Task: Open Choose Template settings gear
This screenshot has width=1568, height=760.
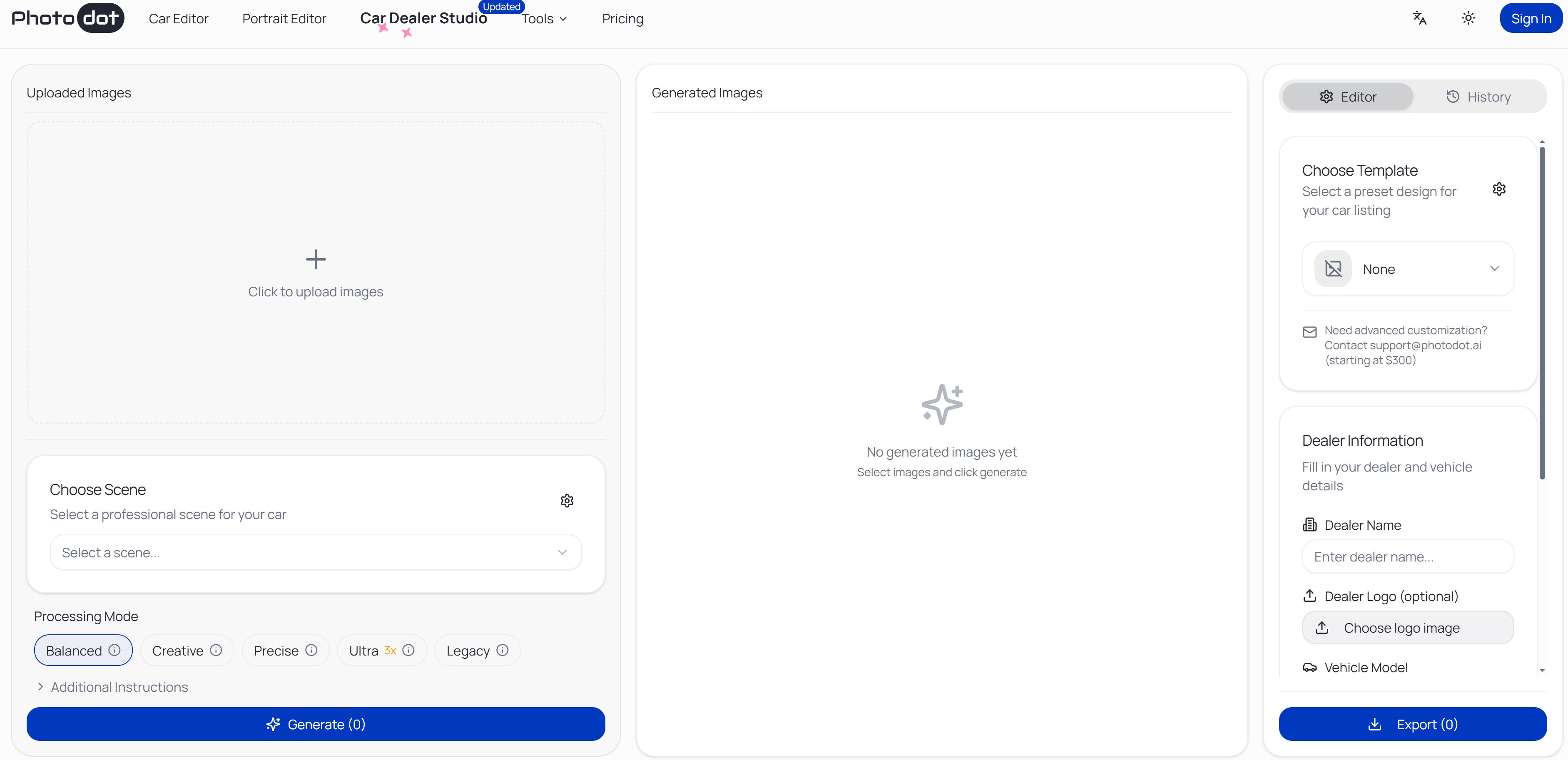Action: (x=1498, y=189)
